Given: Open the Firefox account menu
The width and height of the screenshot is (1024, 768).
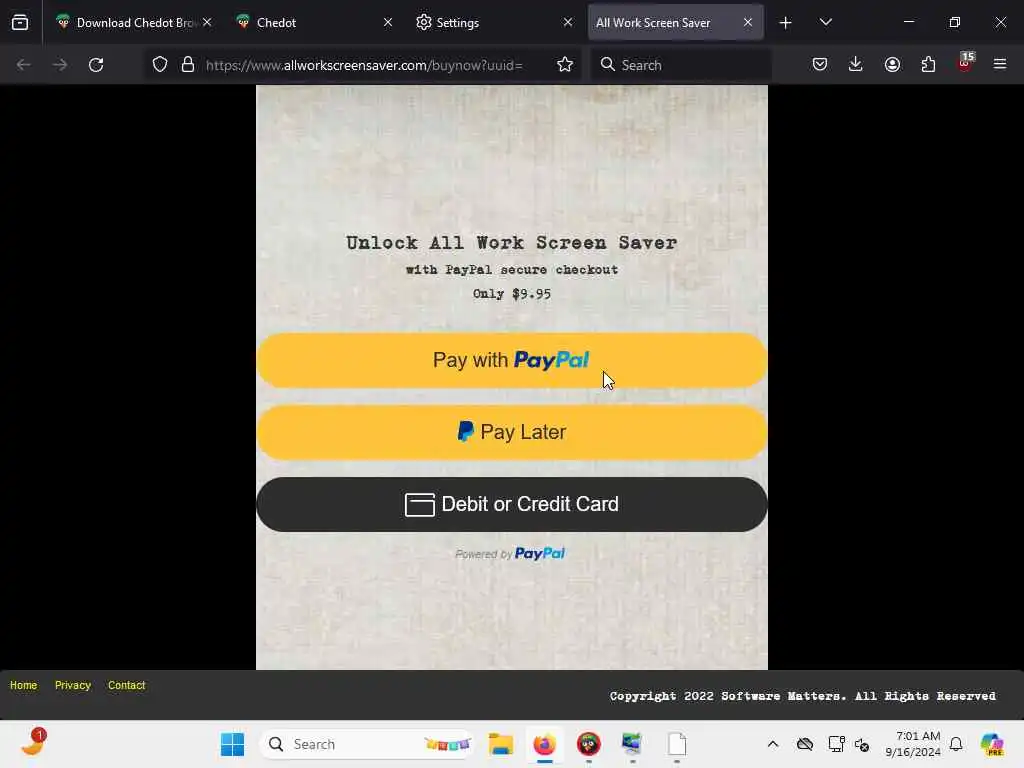Looking at the screenshot, I should [x=892, y=65].
